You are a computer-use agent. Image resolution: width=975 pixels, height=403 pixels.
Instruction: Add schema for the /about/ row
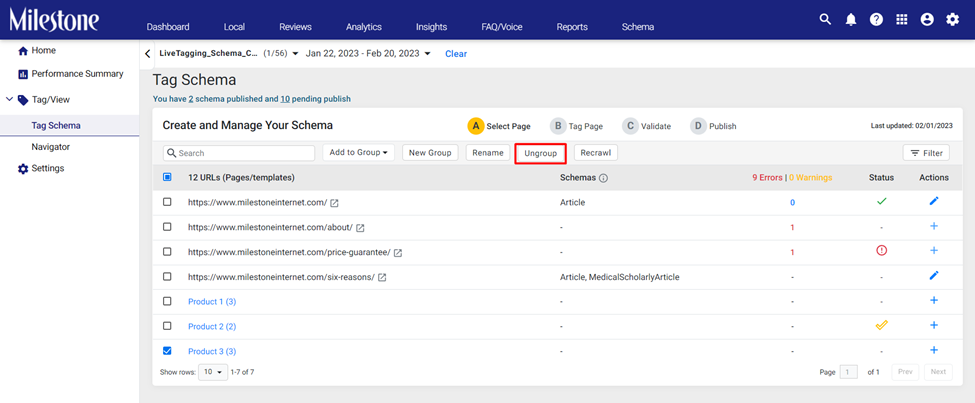click(934, 226)
